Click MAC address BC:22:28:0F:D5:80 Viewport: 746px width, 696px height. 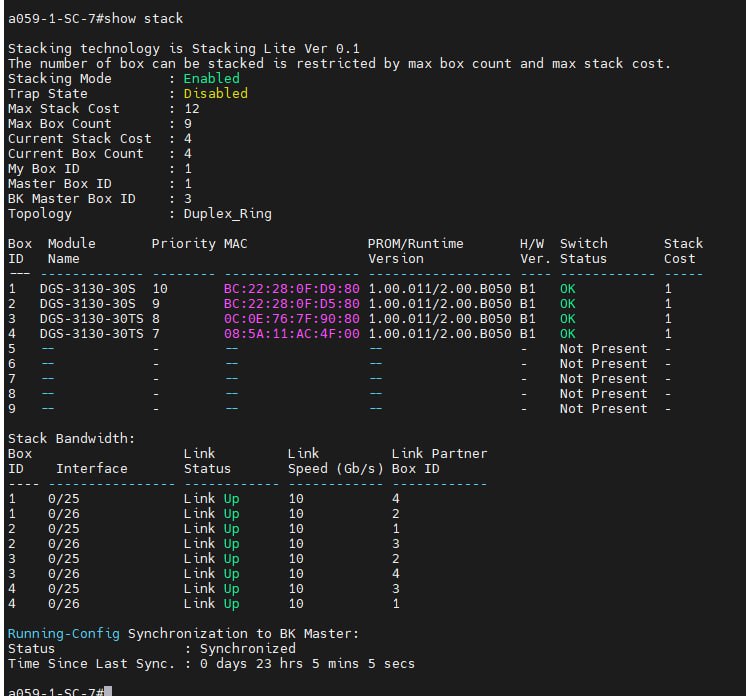pos(292,304)
